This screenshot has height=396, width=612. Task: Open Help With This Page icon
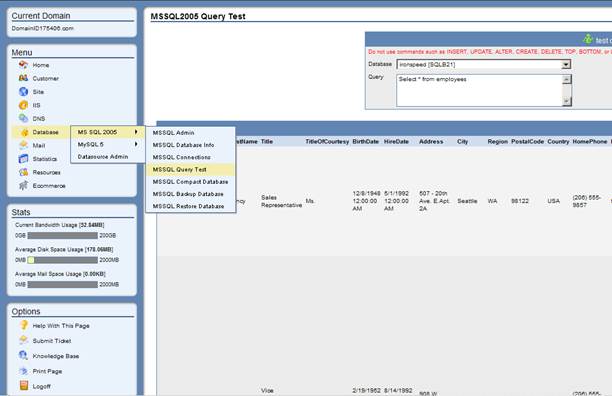(x=23, y=325)
